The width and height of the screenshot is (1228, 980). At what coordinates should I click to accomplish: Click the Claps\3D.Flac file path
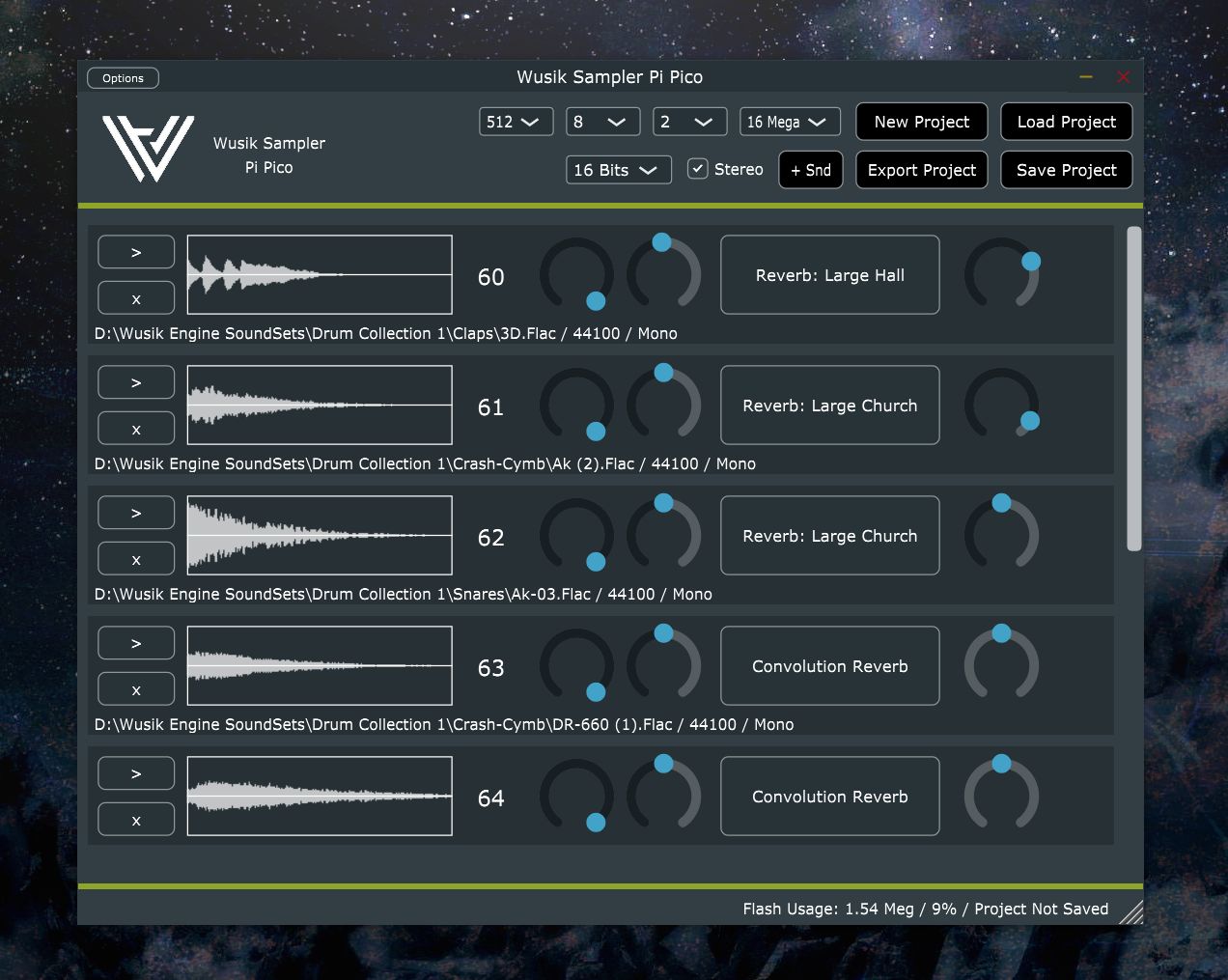point(386,334)
